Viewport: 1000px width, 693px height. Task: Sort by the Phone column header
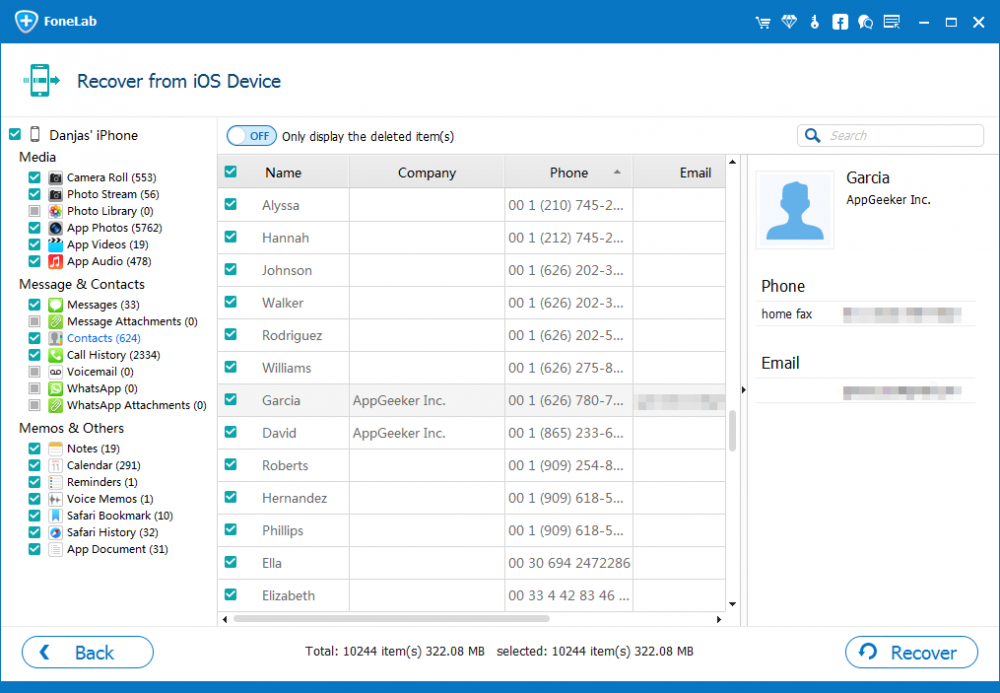(x=569, y=172)
